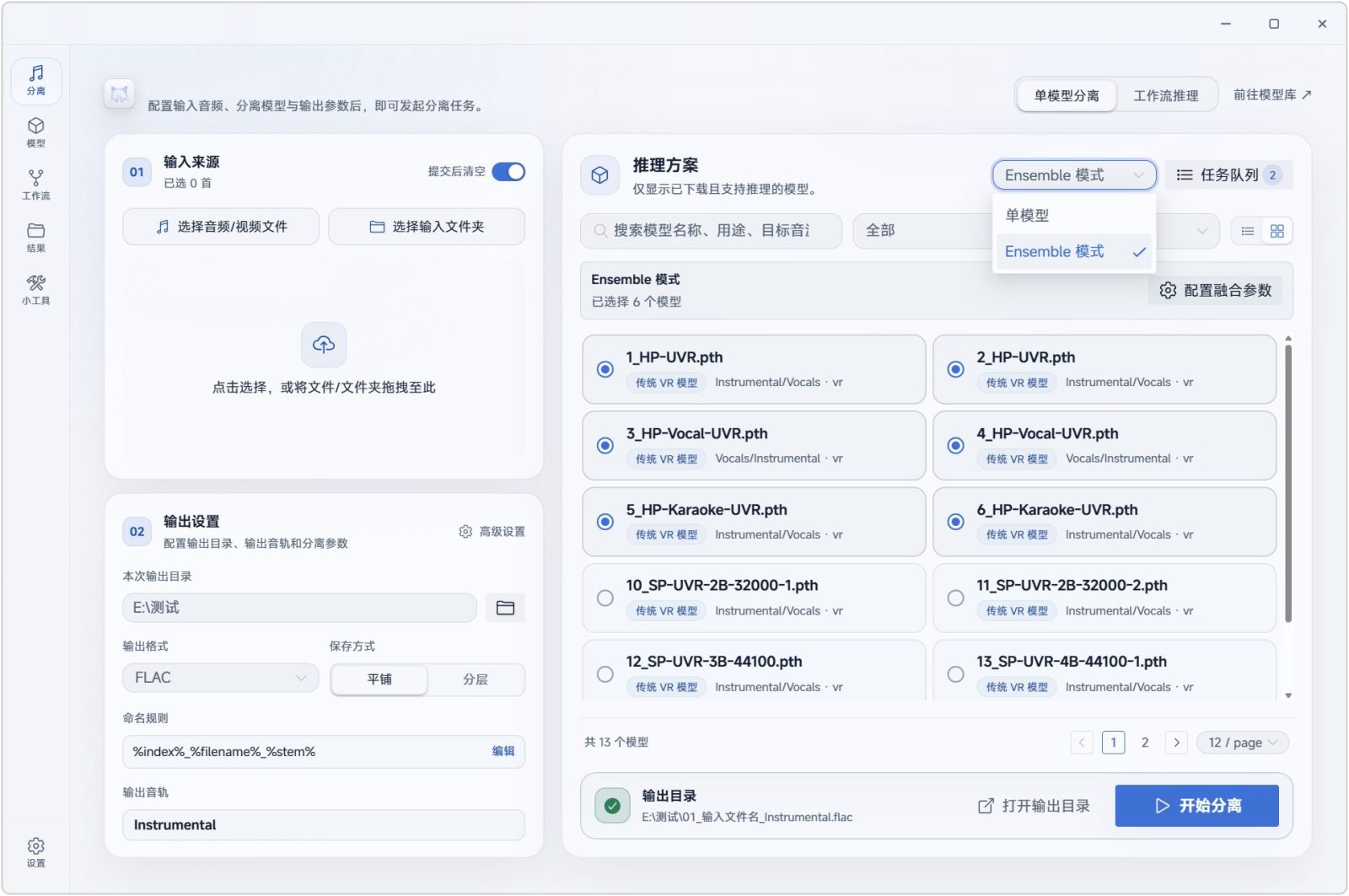Click page 1 in pagination
1349x896 pixels.
pyautogui.click(x=1114, y=743)
